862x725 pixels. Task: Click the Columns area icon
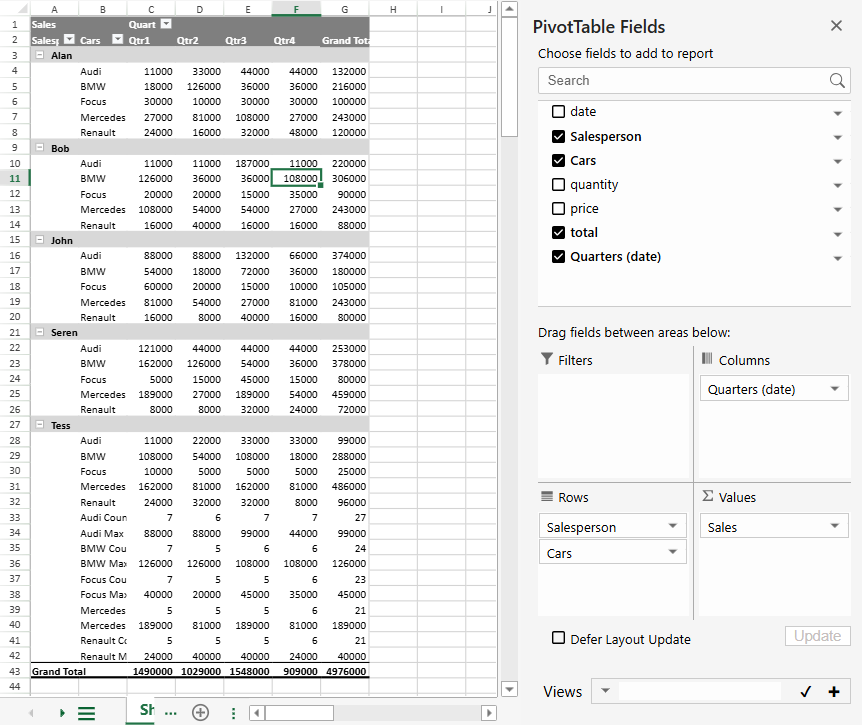point(707,359)
